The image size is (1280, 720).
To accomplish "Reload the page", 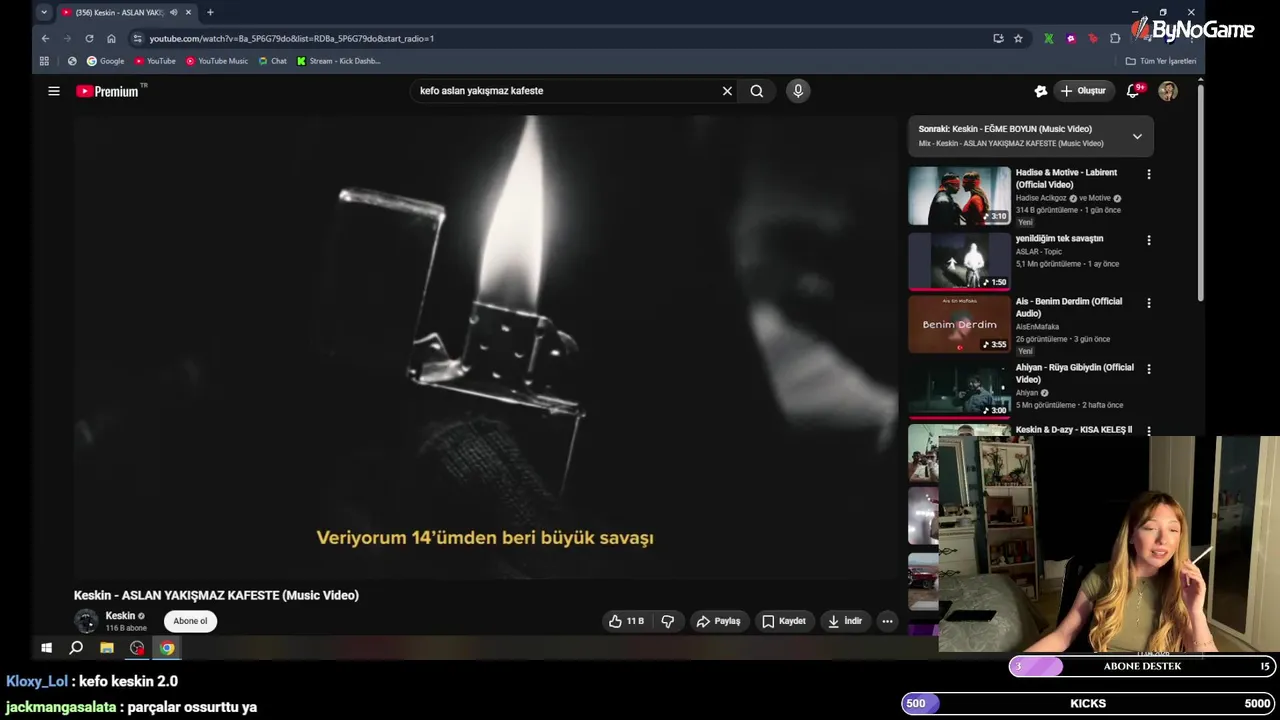I will 89,38.
